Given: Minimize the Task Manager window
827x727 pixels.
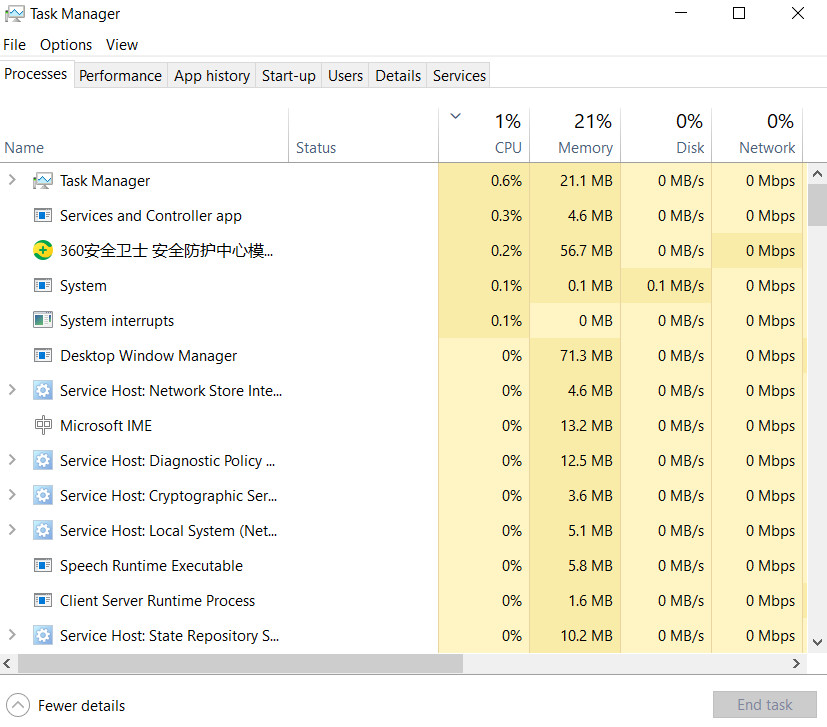Looking at the screenshot, I should 681,13.
